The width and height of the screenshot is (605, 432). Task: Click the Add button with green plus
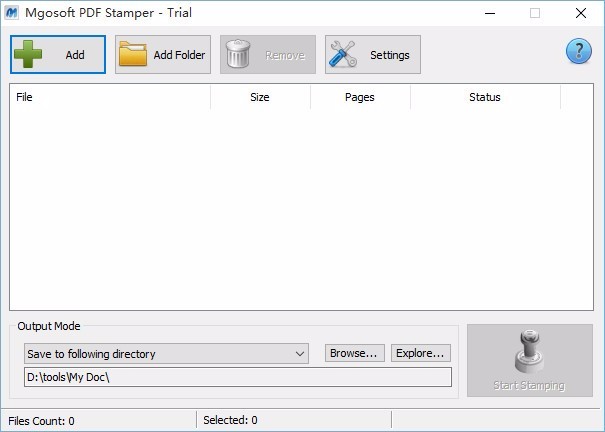pos(58,54)
